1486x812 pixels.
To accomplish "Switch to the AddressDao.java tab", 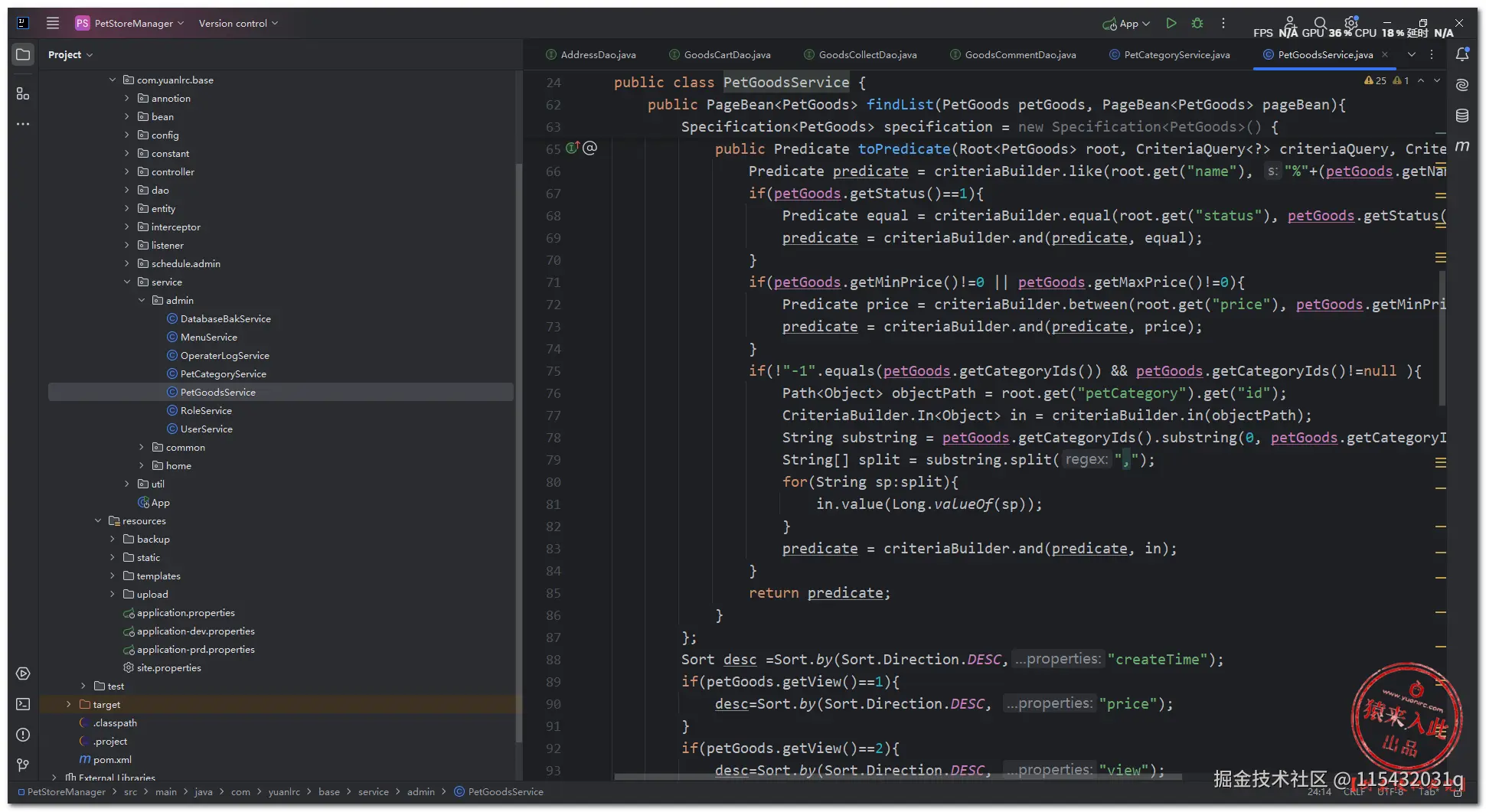I will coord(591,54).
